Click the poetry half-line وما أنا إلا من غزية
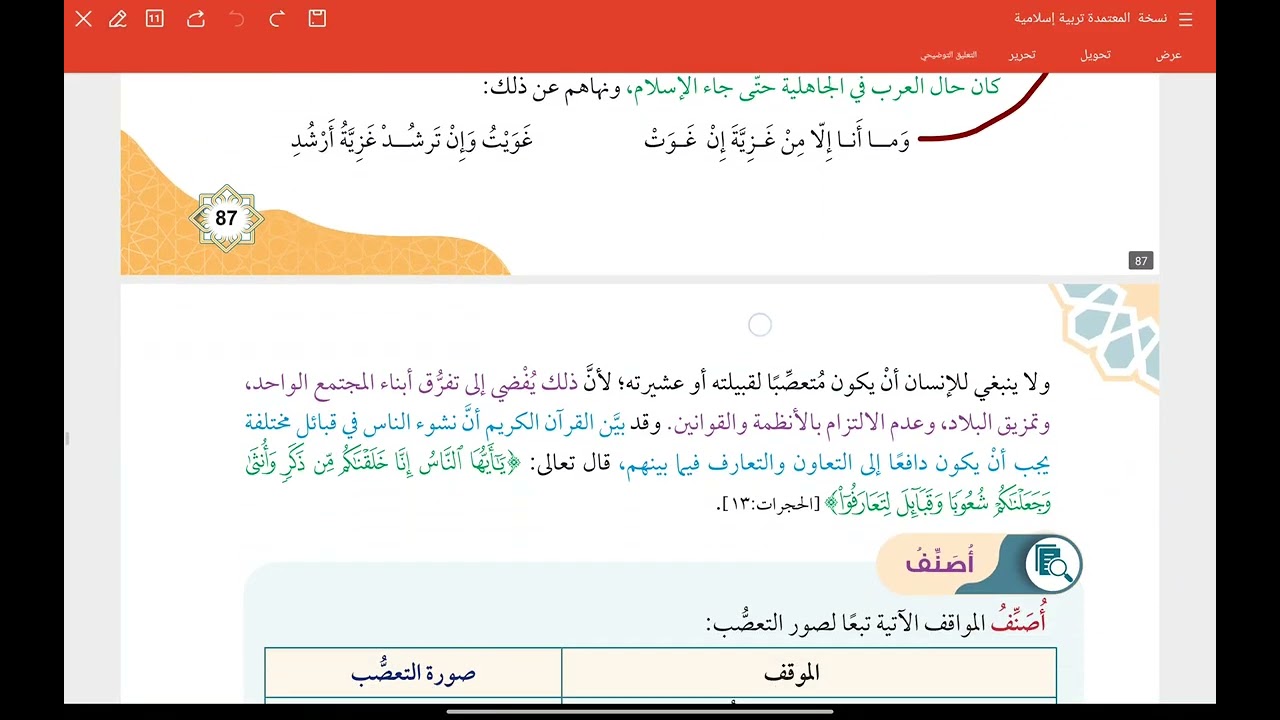This screenshot has width=1280, height=720. (x=777, y=141)
